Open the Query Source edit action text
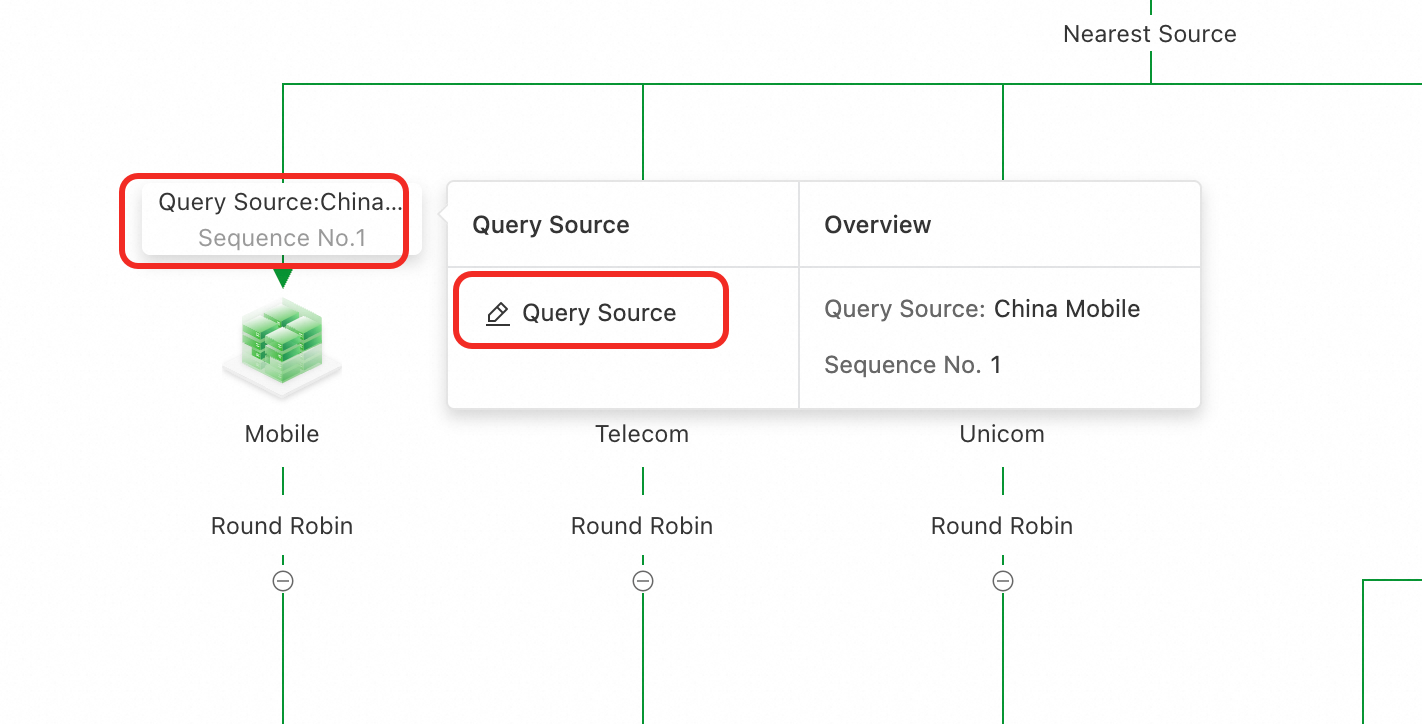This screenshot has width=1422, height=724. point(599,313)
